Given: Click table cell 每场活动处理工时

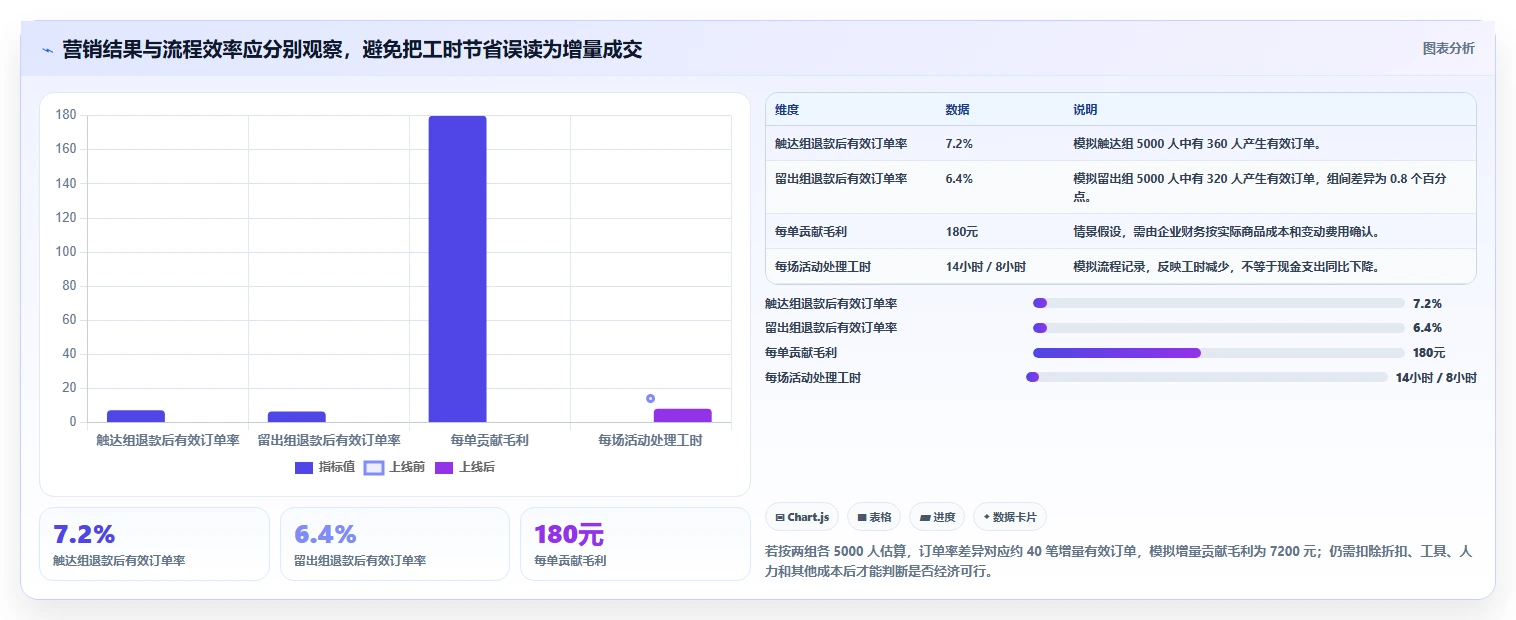Looking at the screenshot, I should pyautogui.click(x=823, y=267).
